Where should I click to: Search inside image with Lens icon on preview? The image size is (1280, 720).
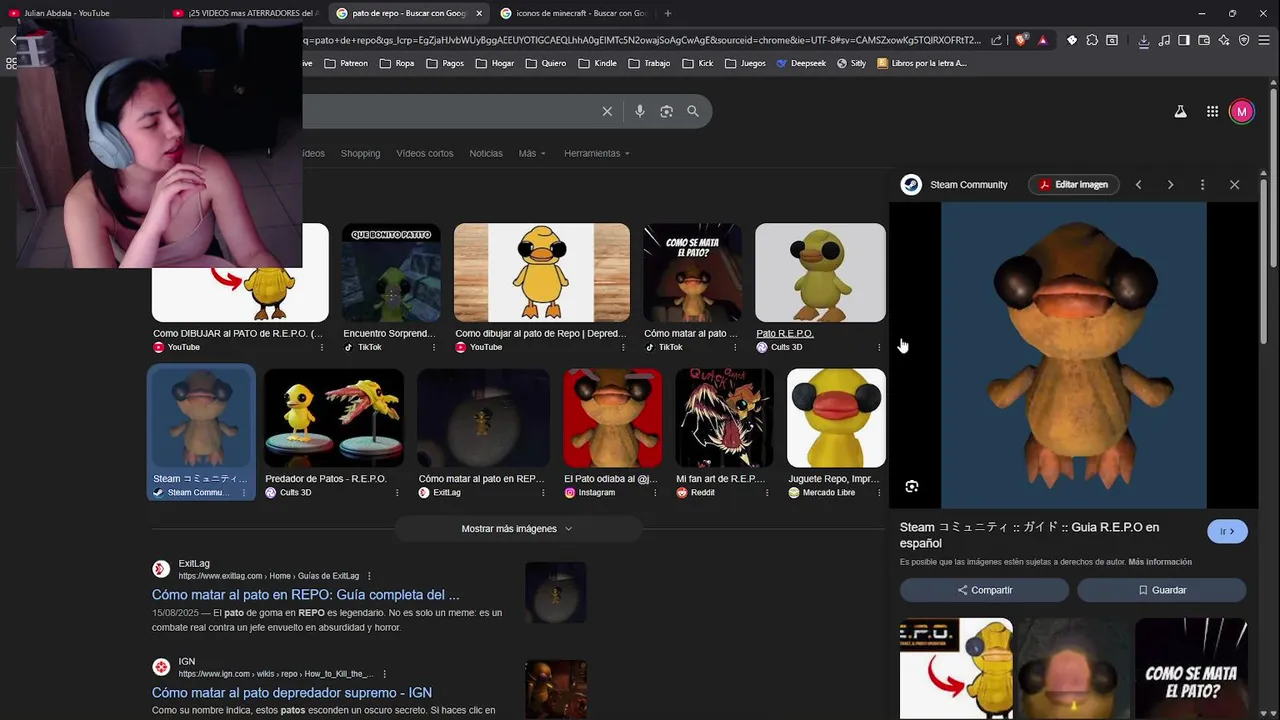911,486
